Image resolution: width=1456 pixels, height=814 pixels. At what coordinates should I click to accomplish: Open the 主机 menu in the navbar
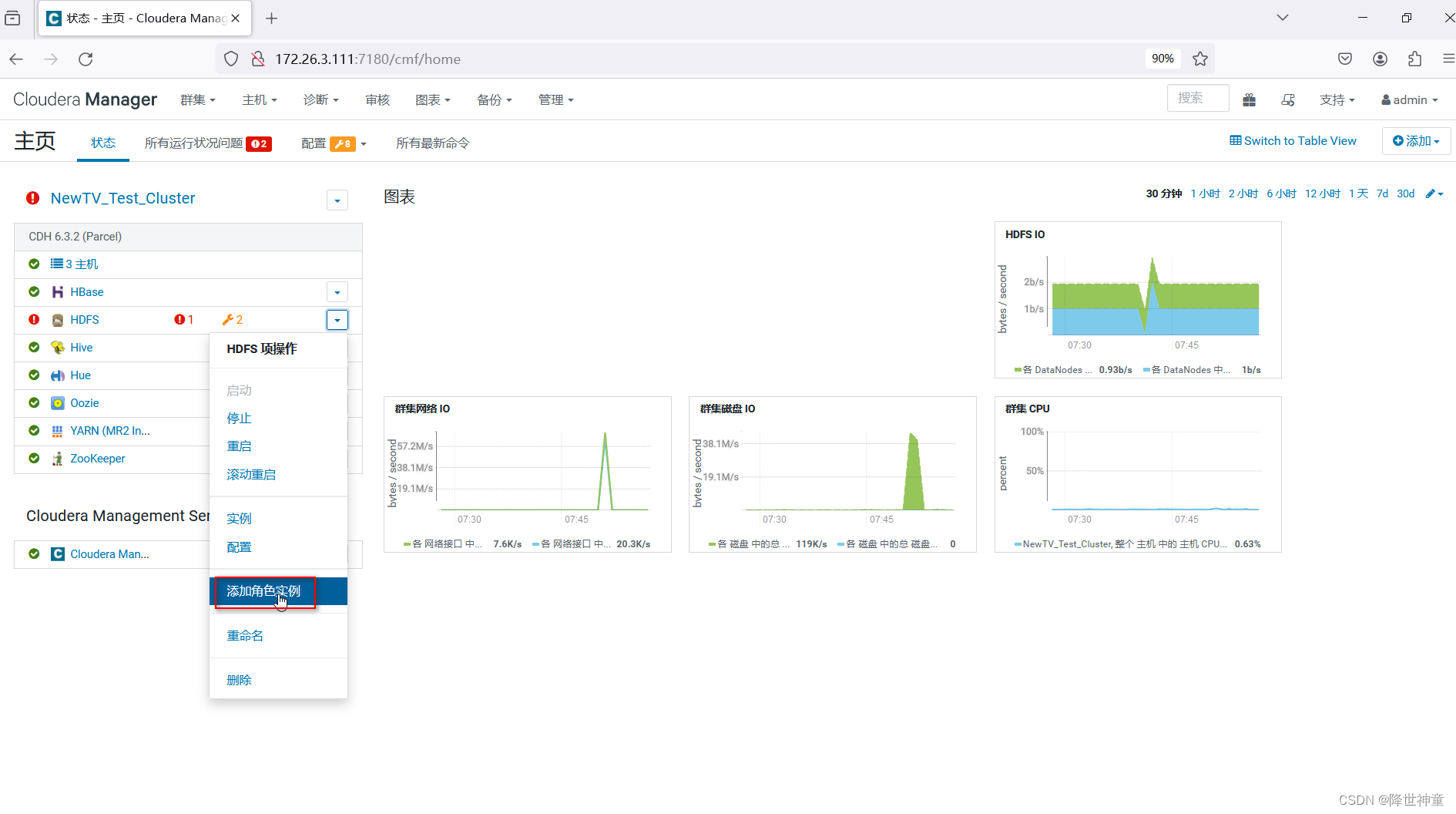[260, 100]
